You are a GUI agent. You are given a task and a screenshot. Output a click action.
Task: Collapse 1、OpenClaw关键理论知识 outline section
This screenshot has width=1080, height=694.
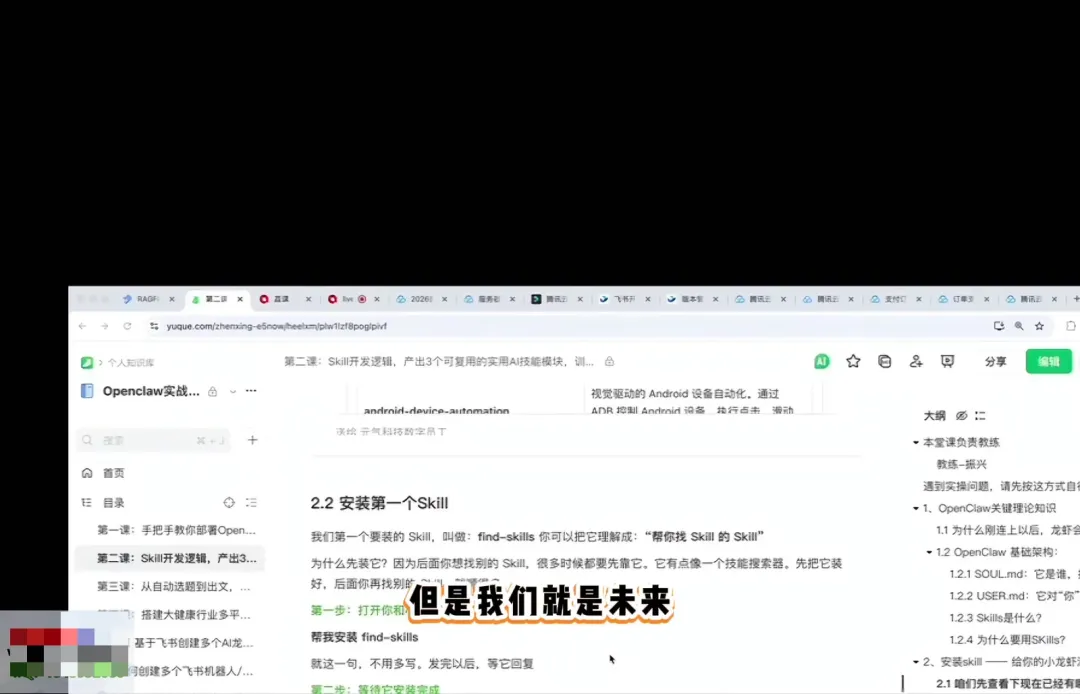pyautogui.click(x=916, y=509)
